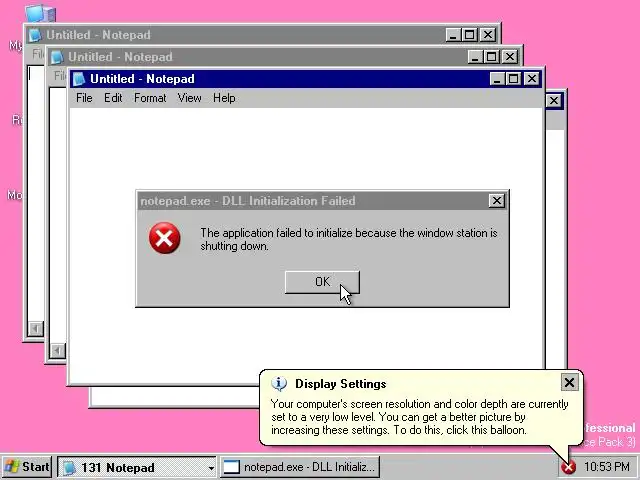Open the View menu in Notepad
640x480 pixels.
pyautogui.click(x=189, y=98)
